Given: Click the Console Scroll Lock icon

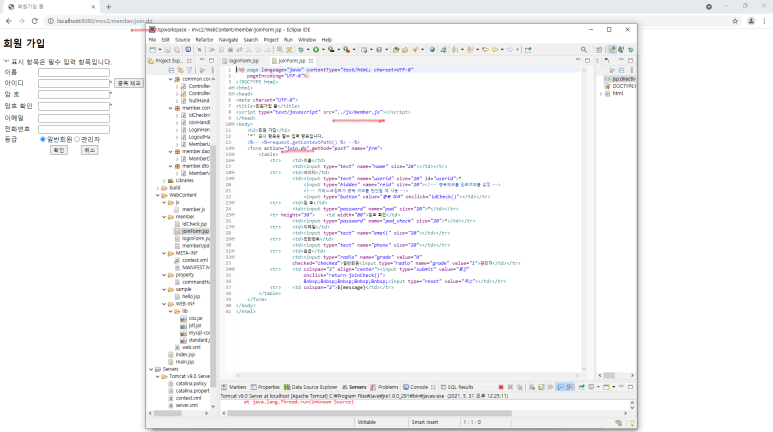Looking at the screenshot, I should click(x=541, y=387).
